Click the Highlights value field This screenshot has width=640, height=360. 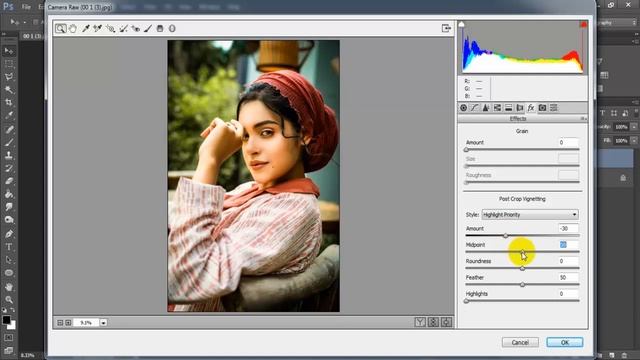point(568,293)
